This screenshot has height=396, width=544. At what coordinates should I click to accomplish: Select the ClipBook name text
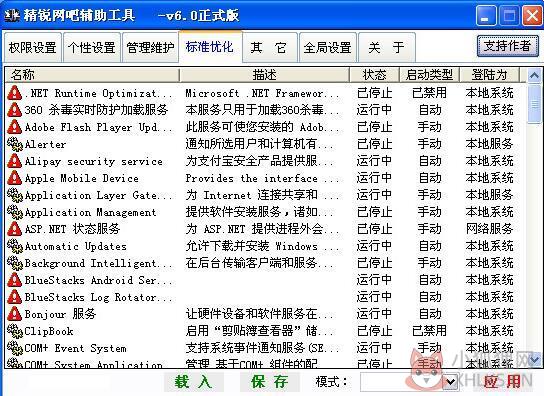[49, 331]
